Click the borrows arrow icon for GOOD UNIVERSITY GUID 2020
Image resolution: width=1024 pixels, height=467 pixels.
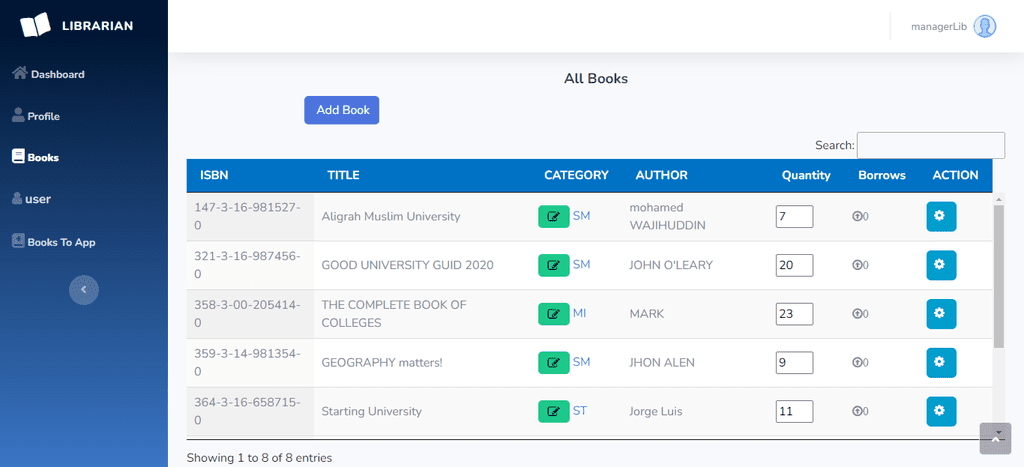pyautogui.click(x=857, y=265)
